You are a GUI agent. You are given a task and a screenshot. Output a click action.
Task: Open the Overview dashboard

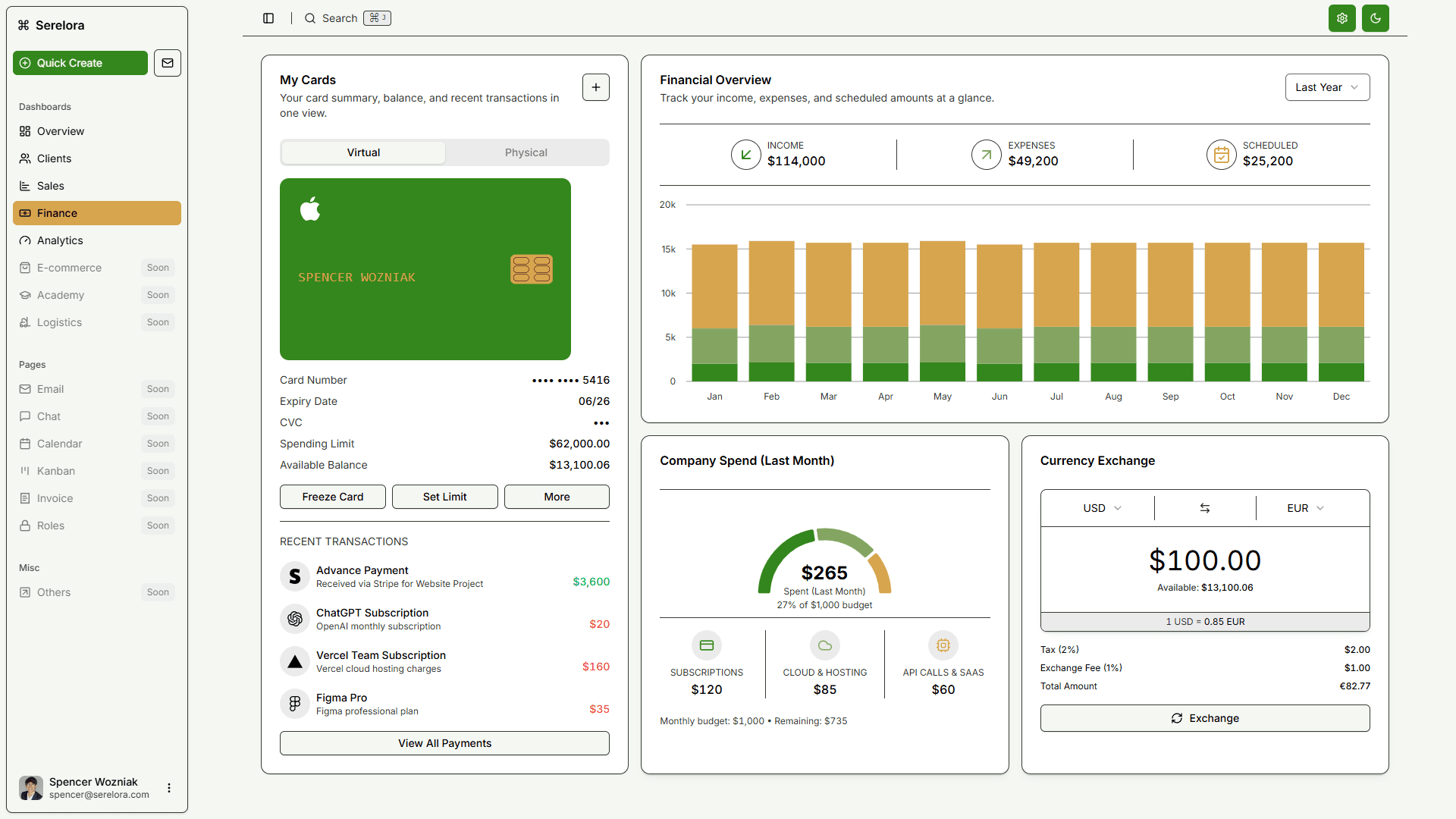pyautogui.click(x=97, y=131)
